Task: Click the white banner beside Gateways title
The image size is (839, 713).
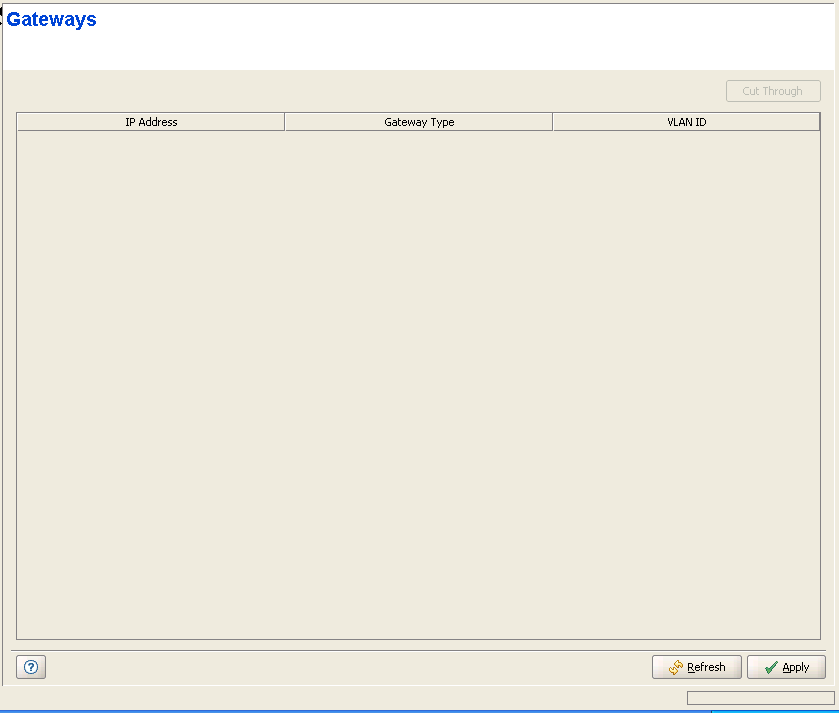Action: point(450,35)
